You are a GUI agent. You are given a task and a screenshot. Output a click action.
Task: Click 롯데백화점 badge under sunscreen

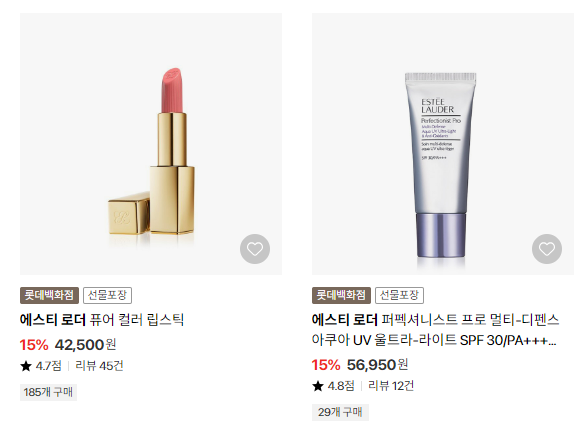(341, 295)
